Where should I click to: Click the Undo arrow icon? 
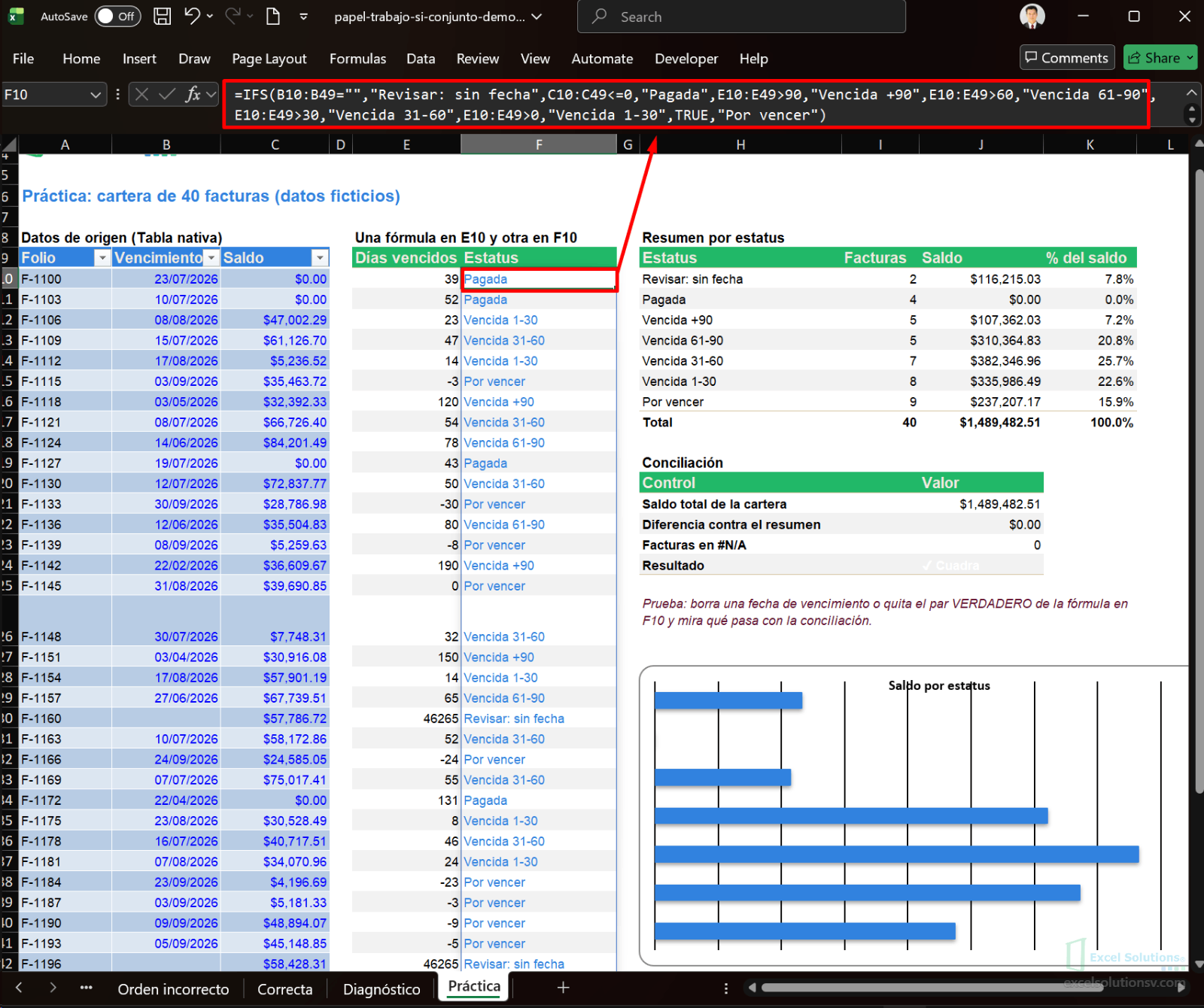point(193,16)
